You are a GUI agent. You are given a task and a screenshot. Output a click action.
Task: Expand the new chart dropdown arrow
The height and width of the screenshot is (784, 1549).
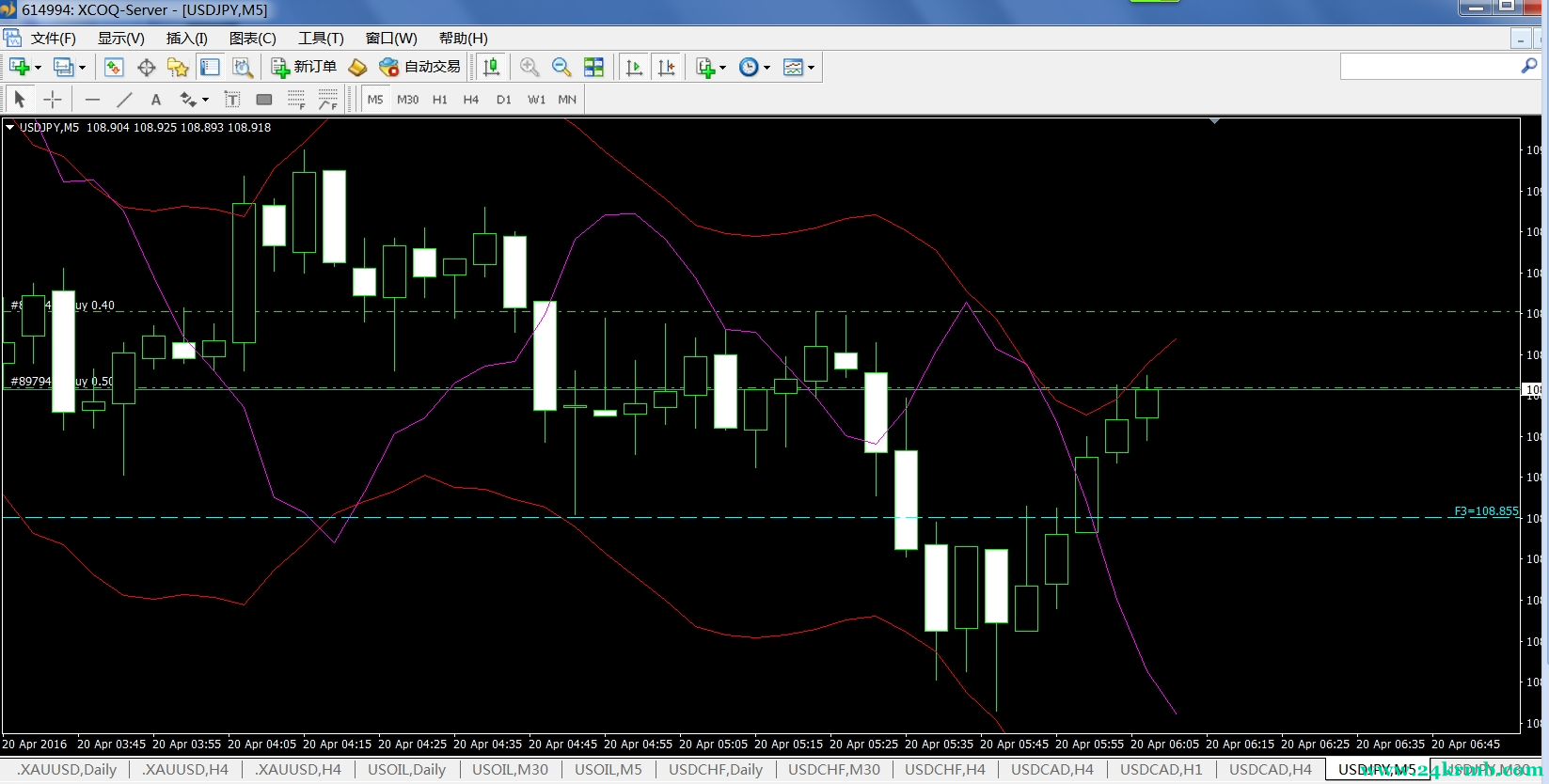pos(38,68)
